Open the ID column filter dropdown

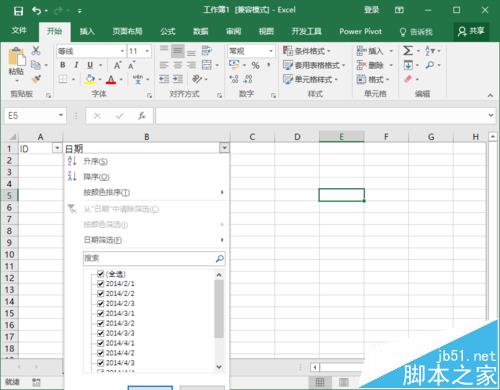point(57,148)
